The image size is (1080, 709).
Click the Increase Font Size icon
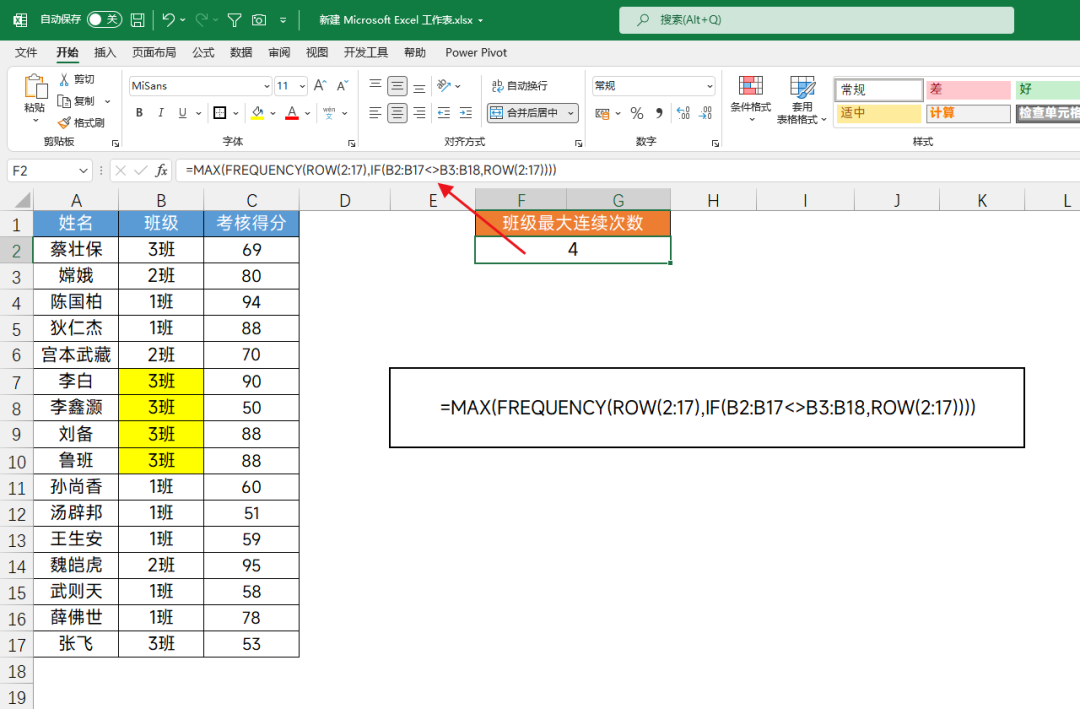pos(319,86)
